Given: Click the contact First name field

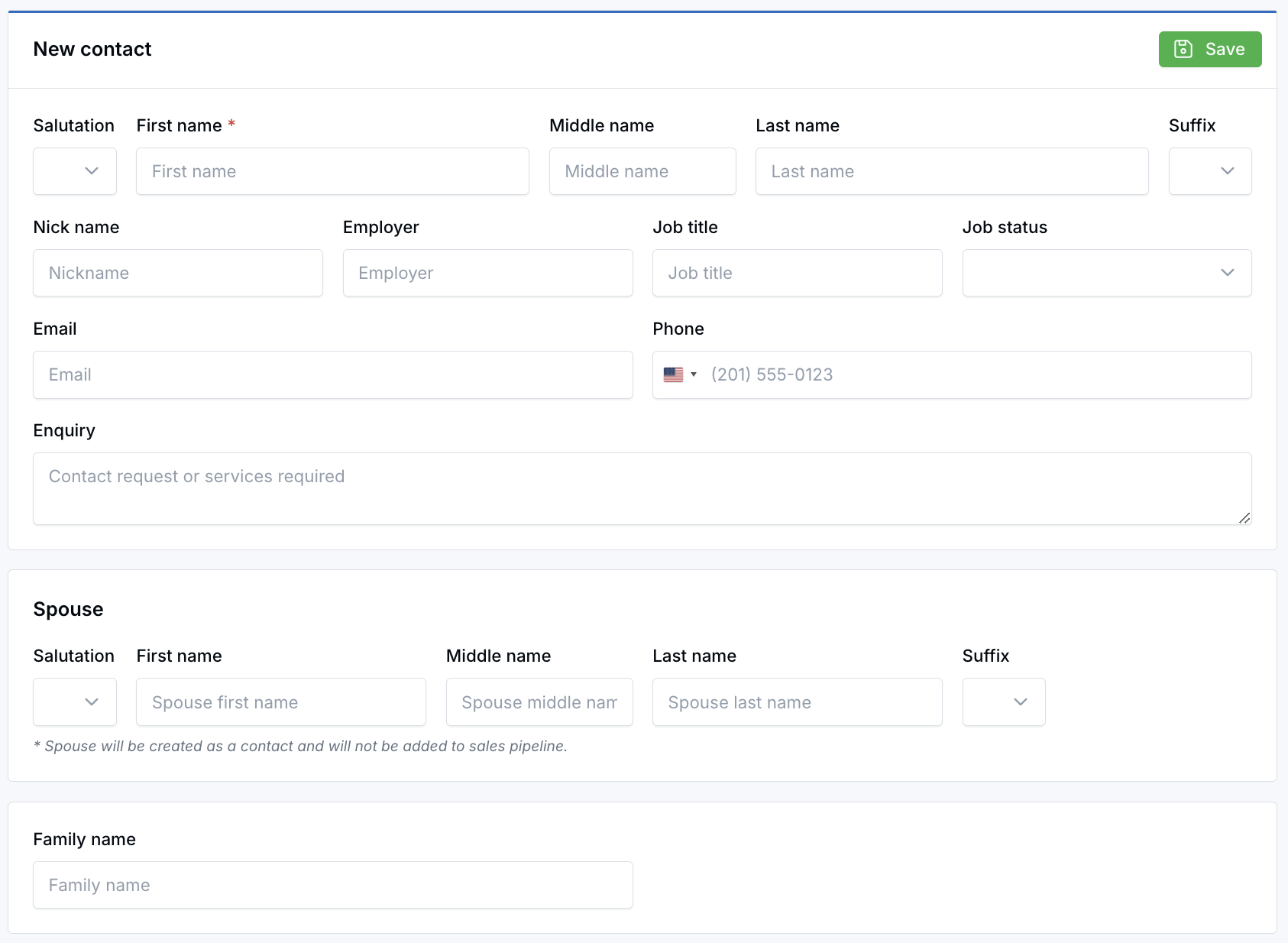Looking at the screenshot, I should pos(332,171).
